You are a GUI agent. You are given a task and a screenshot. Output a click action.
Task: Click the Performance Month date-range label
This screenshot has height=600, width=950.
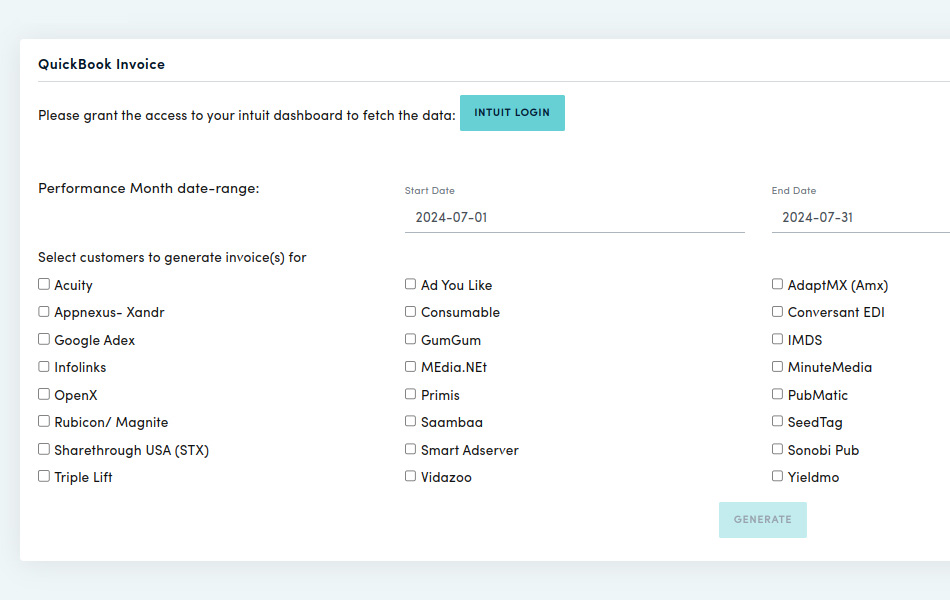(x=148, y=188)
